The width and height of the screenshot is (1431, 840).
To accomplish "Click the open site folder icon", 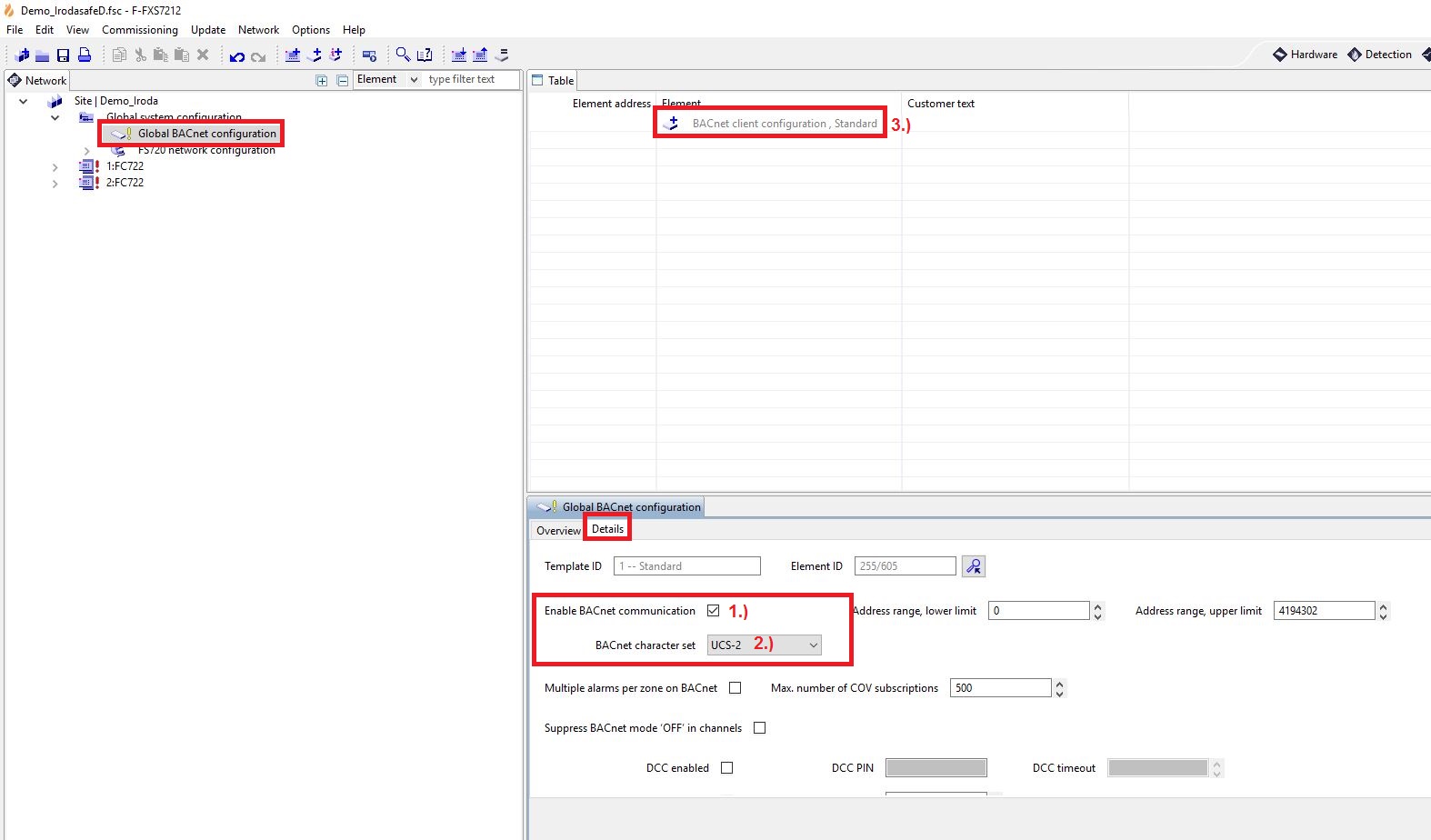I will (42, 55).
